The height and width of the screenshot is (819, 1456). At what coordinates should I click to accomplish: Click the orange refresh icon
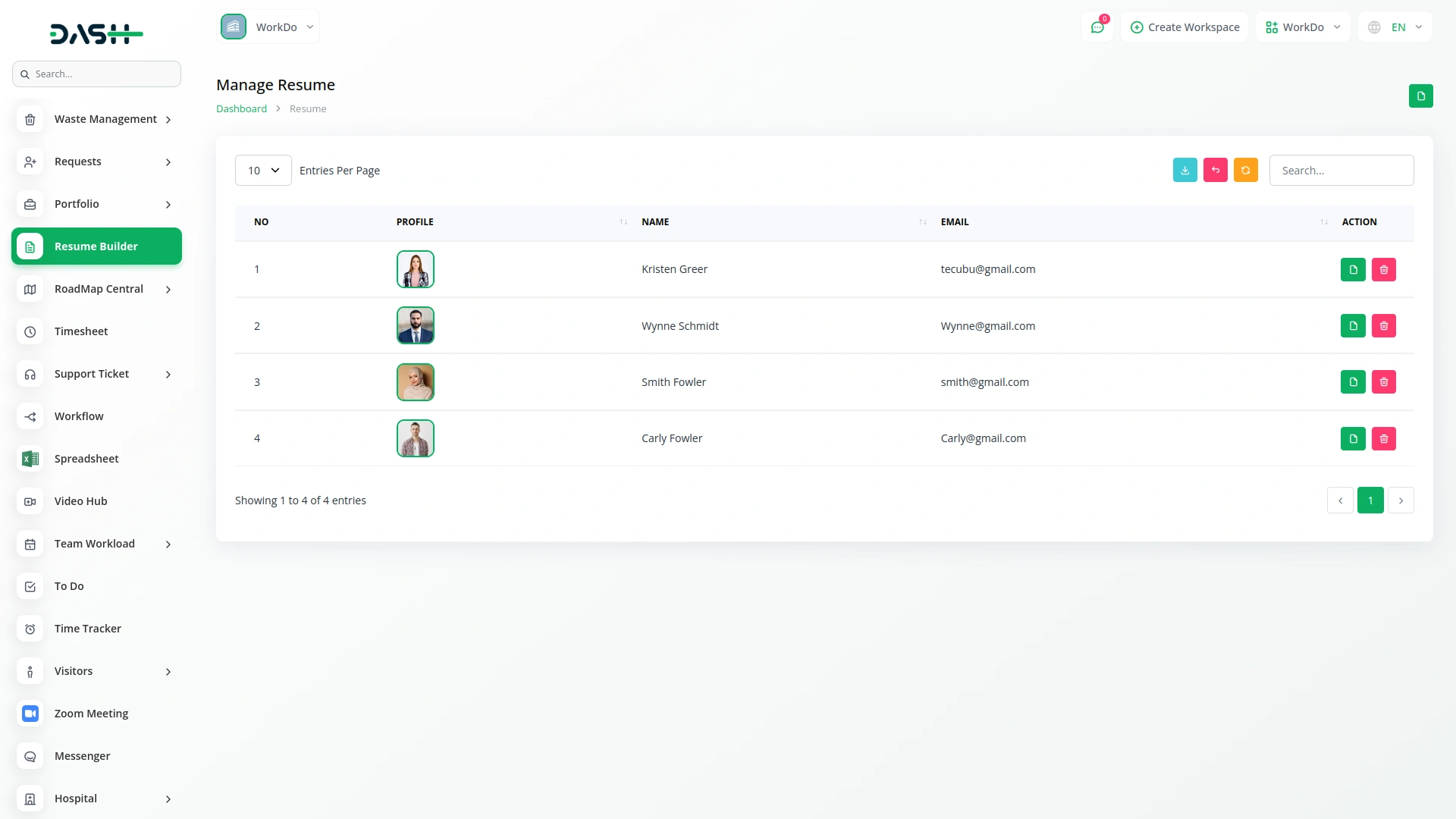coord(1246,170)
